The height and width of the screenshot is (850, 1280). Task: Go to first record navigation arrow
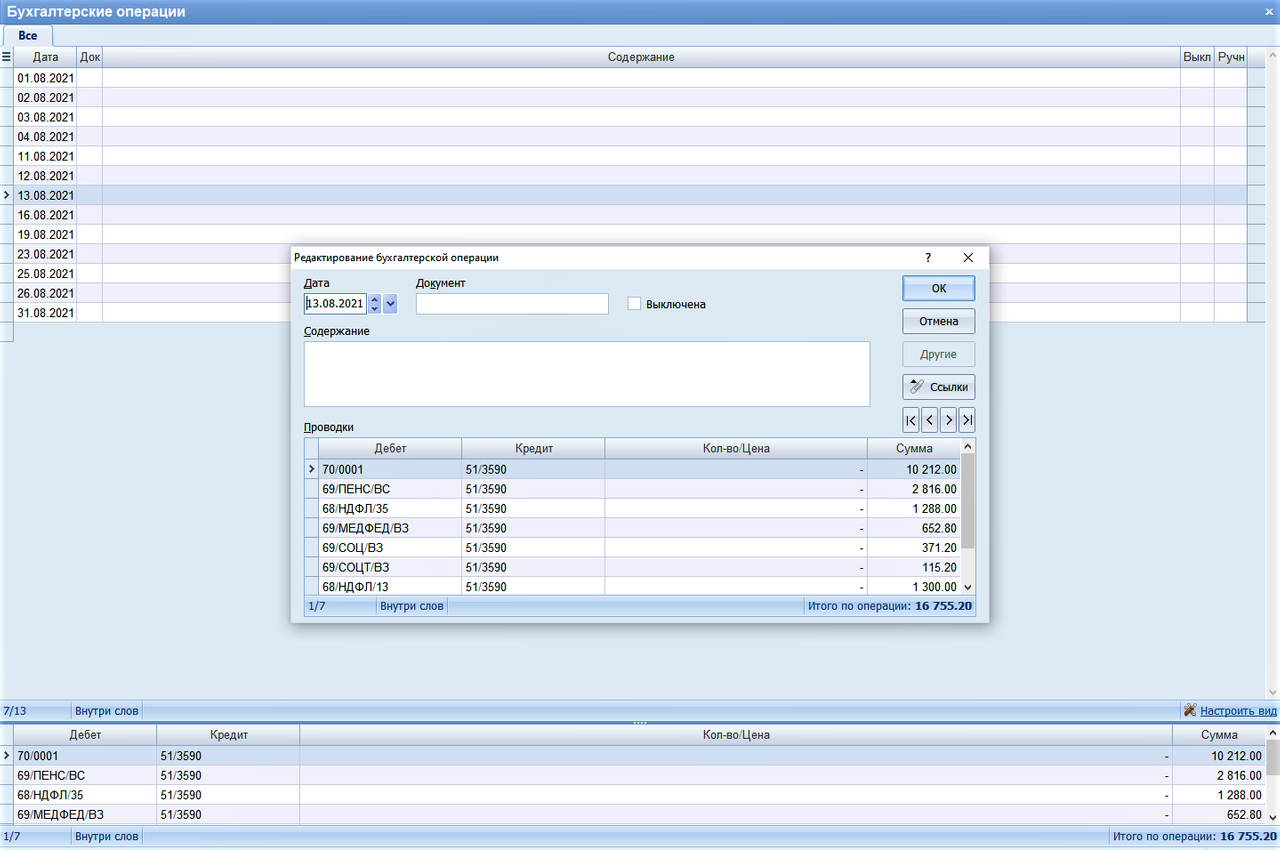[911, 419]
